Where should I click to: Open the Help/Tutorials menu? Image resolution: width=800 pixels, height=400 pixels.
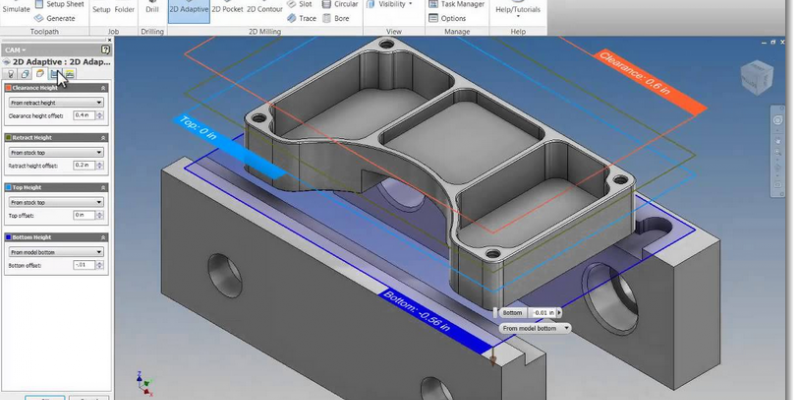click(517, 9)
